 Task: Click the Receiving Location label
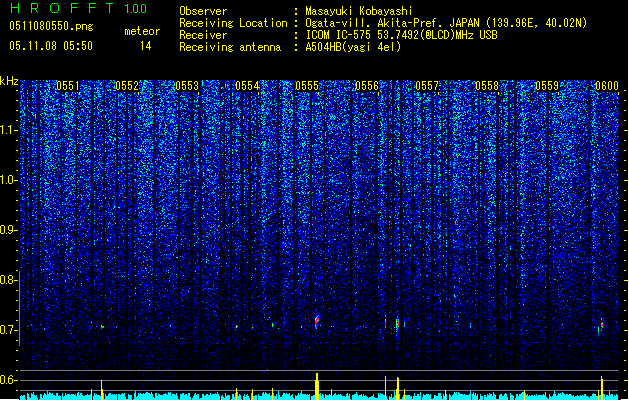click(233, 23)
